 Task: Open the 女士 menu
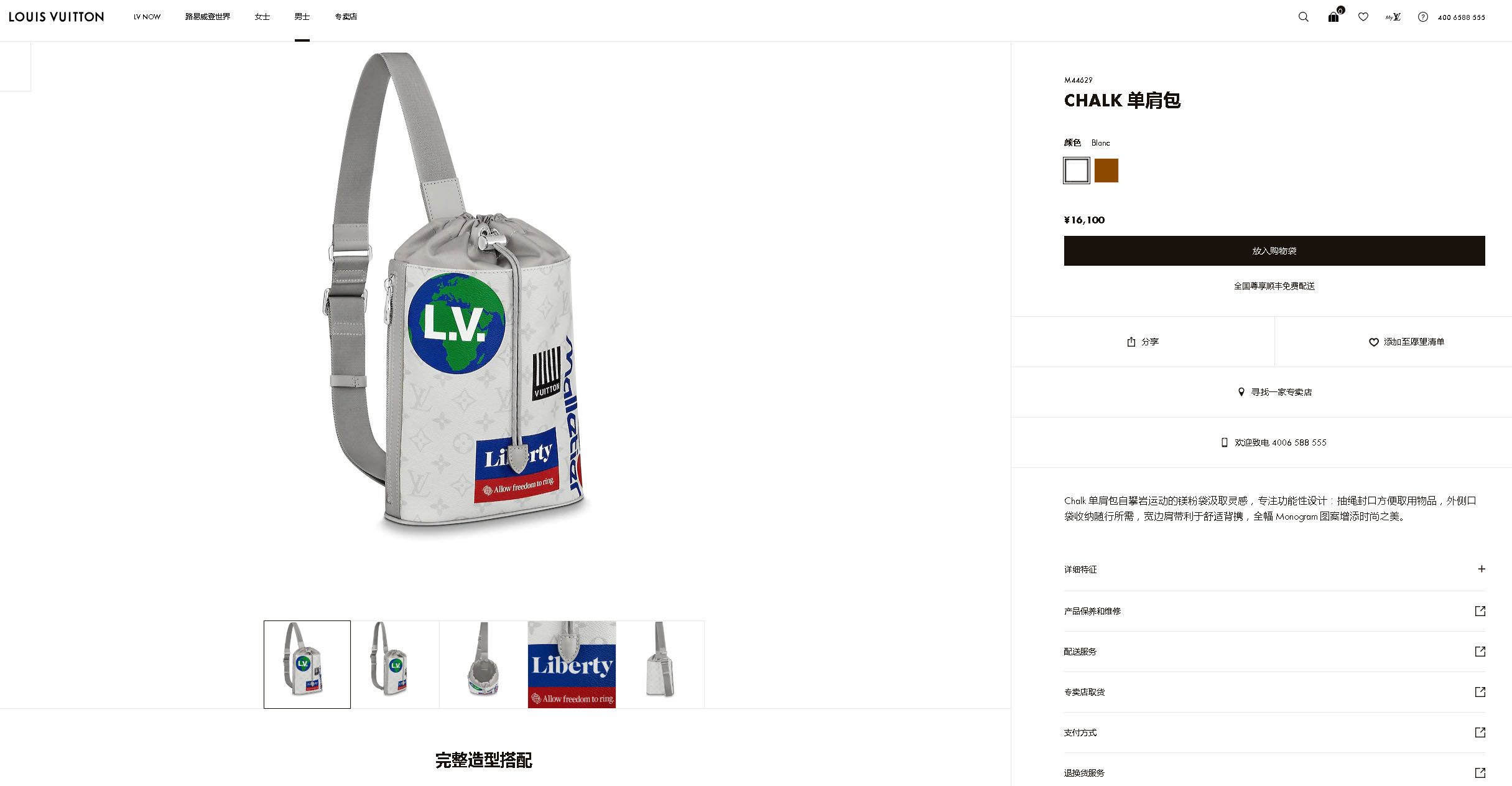262,17
